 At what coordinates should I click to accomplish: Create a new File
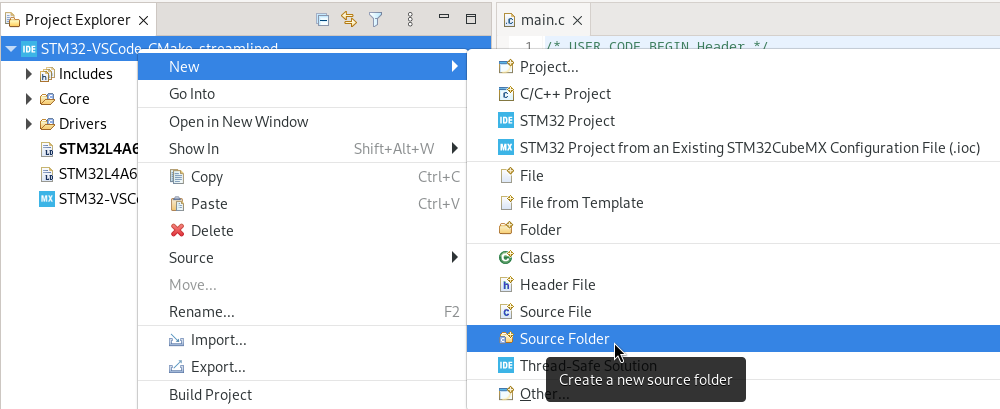(733, 175)
